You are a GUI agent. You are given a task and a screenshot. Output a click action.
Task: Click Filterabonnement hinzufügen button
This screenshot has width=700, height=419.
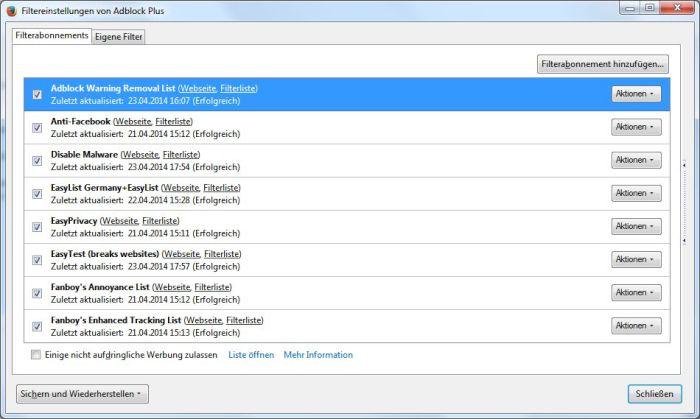click(x=603, y=64)
